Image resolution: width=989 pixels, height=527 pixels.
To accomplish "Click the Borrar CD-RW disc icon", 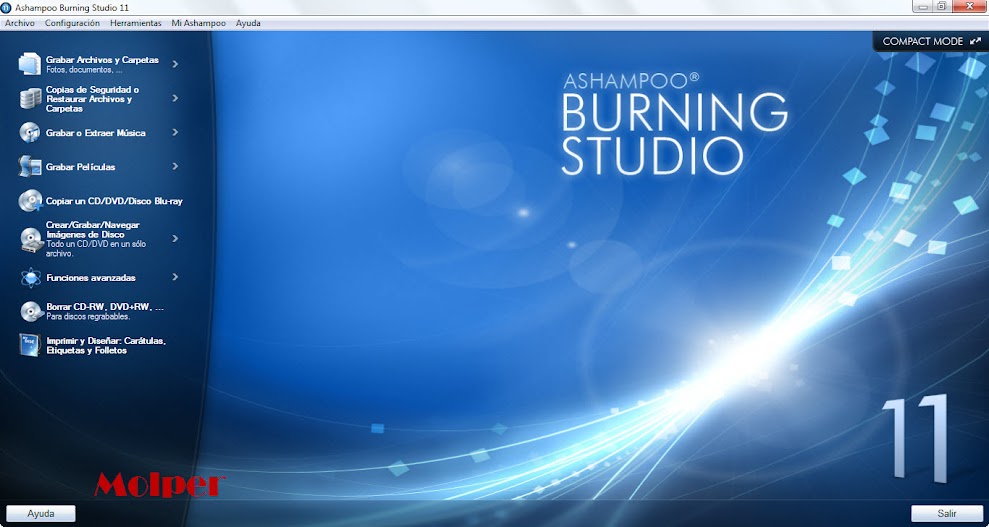I will (x=31, y=311).
